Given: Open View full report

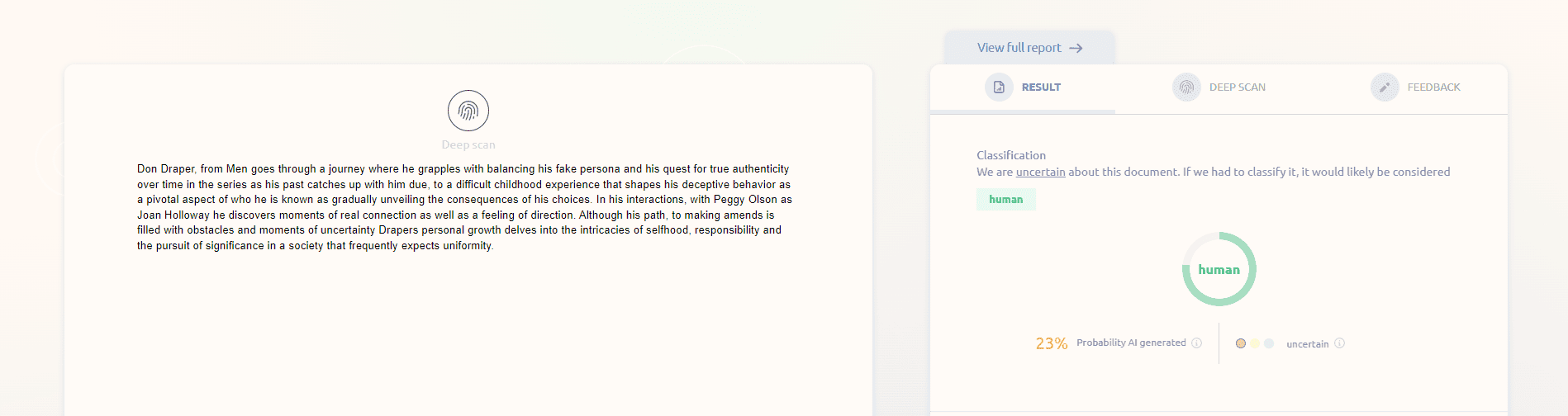Looking at the screenshot, I should coord(1029,48).
